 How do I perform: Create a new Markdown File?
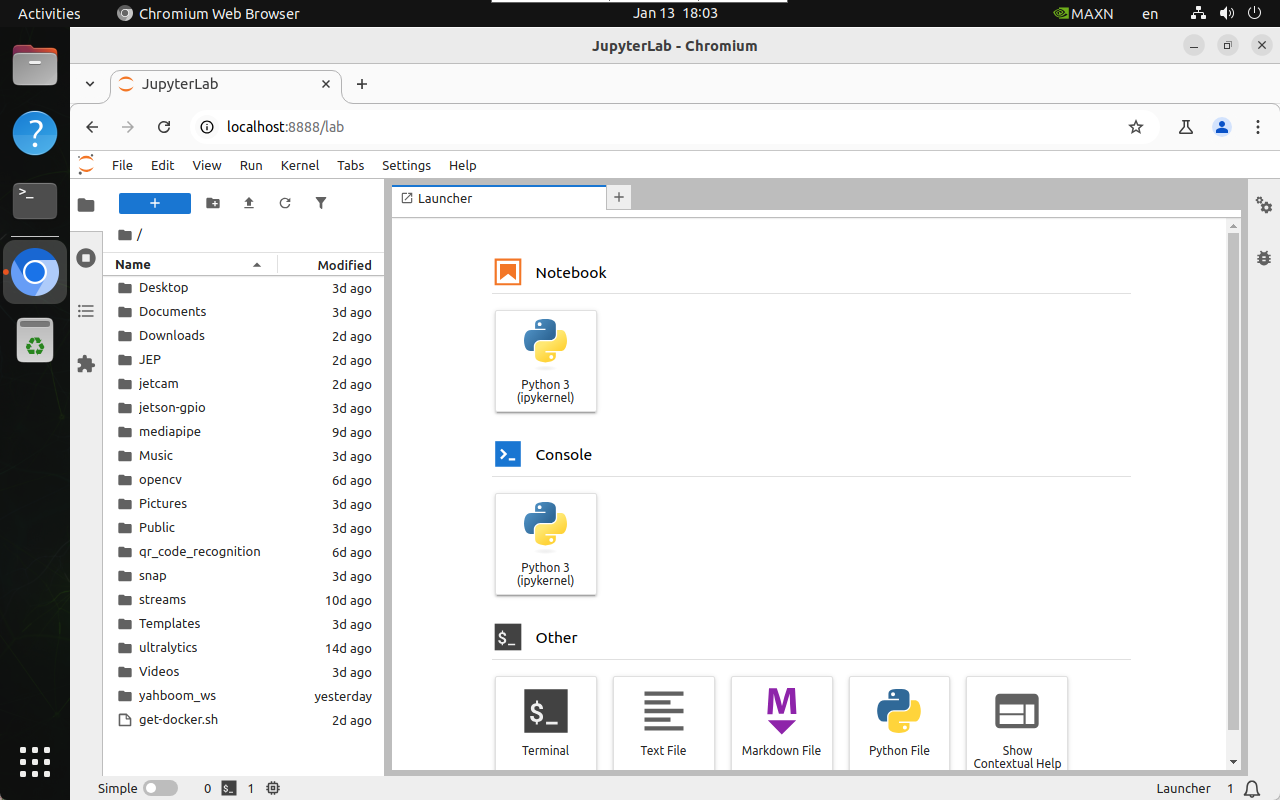click(x=781, y=721)
